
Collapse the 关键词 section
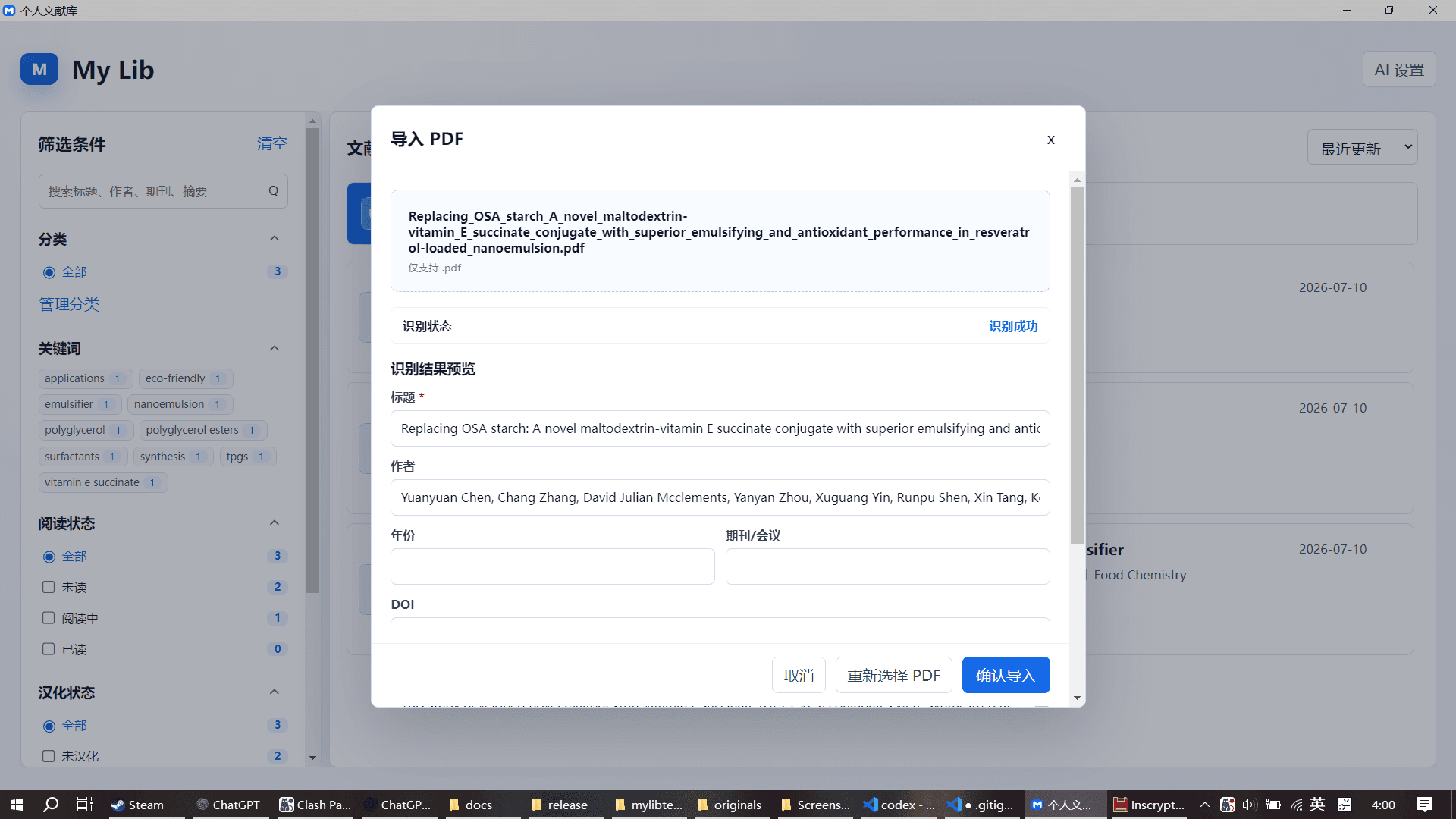(275, 348)
